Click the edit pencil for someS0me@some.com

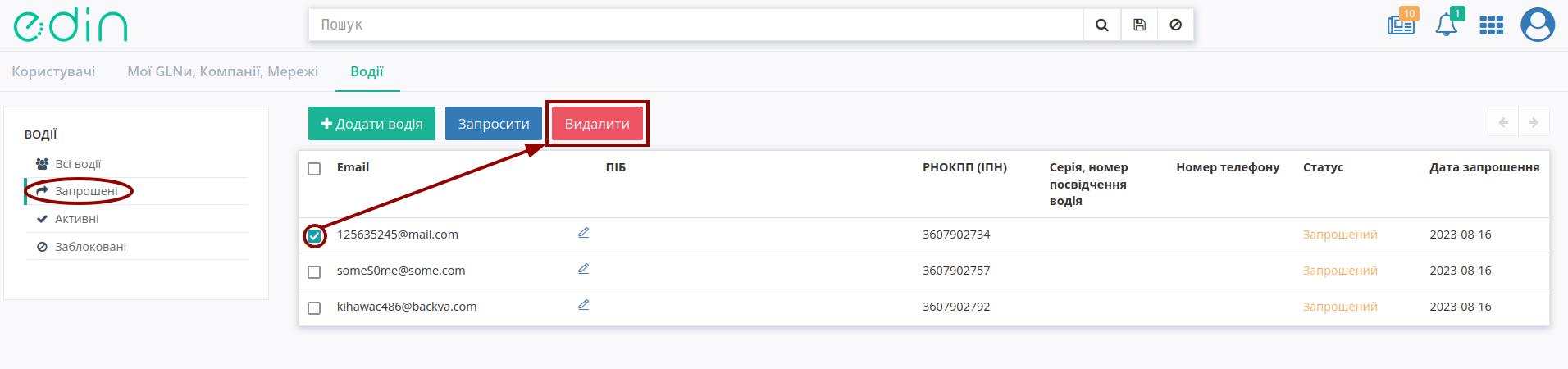coord(583,269)
